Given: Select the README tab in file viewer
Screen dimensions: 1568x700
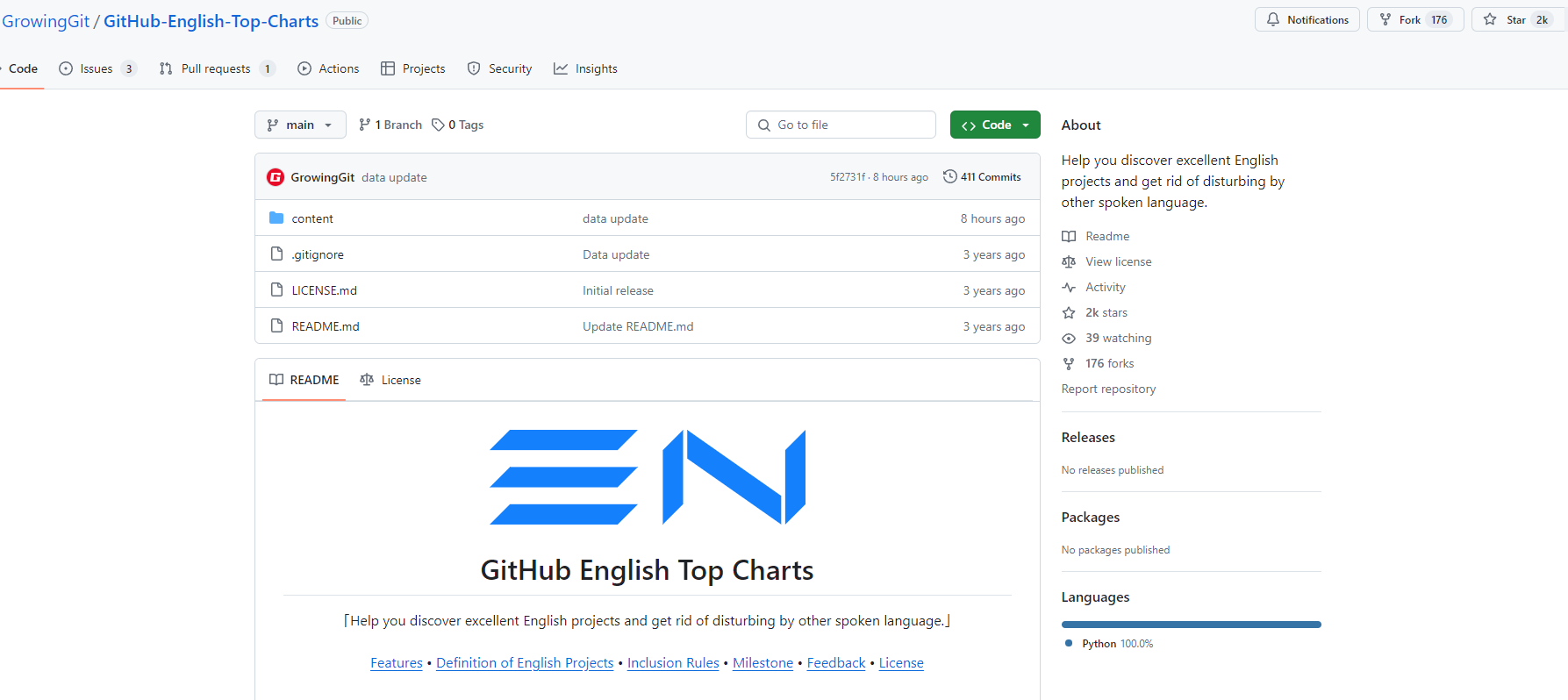Looking at the screenshot, I should pyautogui.click(x=304, y=380).
